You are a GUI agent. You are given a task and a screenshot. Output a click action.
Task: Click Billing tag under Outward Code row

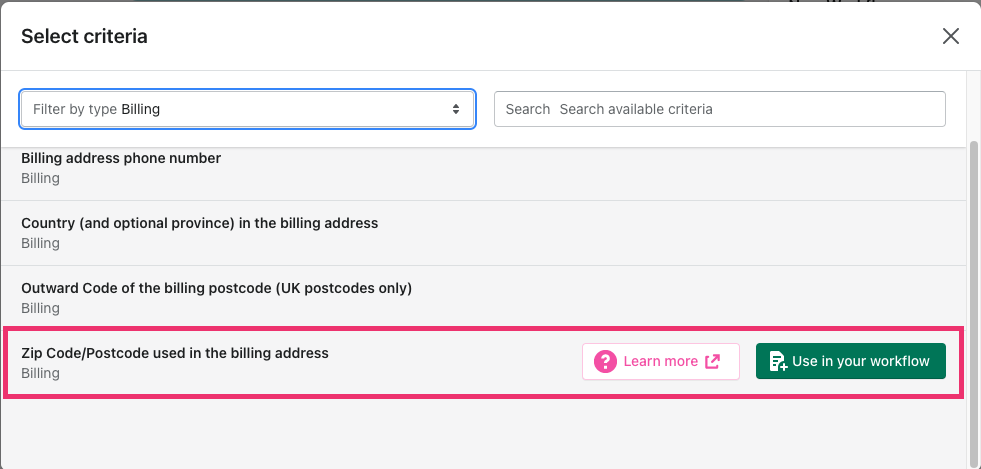point(41,308)
